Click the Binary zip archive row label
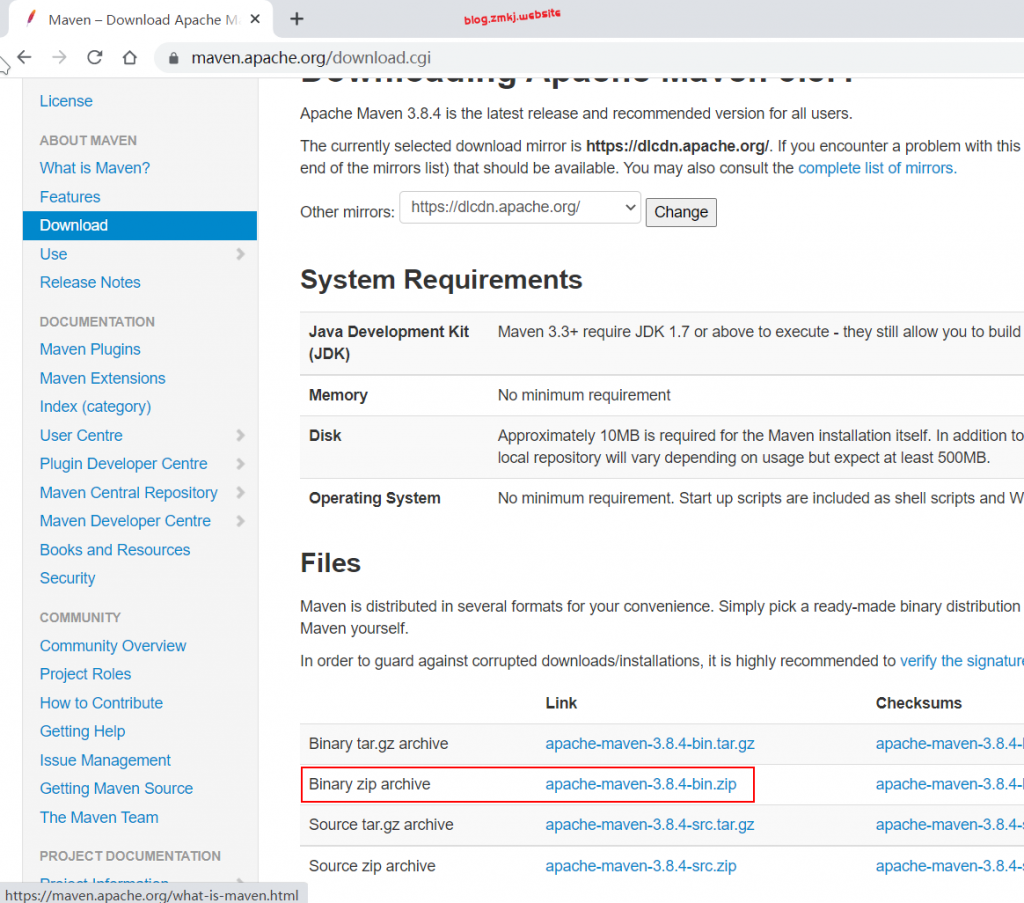 tap(370, 784)
